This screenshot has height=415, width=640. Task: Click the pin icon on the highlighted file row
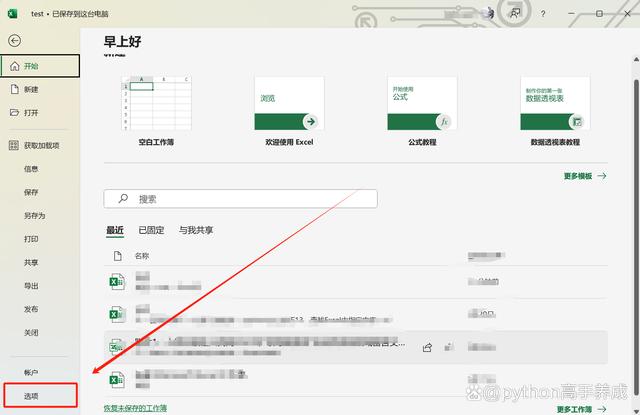pos(449,347)
